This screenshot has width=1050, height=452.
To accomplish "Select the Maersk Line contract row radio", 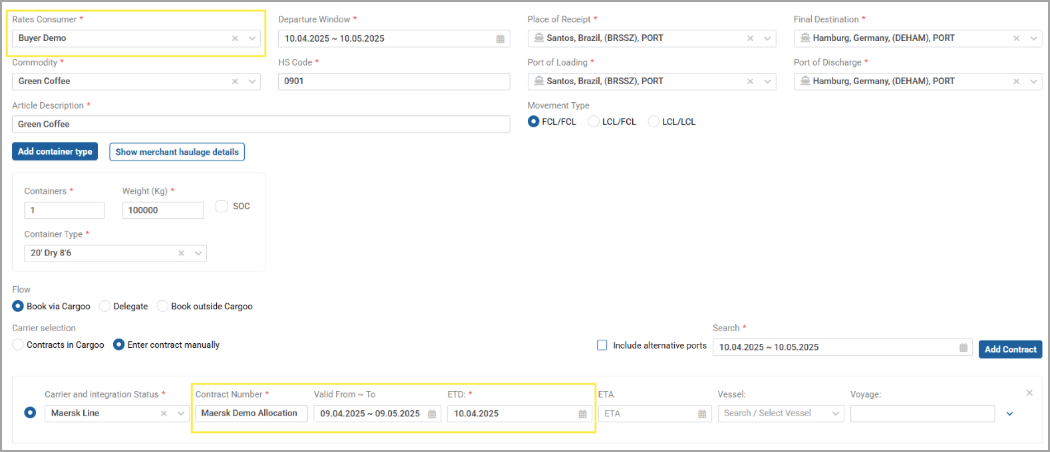I will point(30,413).
